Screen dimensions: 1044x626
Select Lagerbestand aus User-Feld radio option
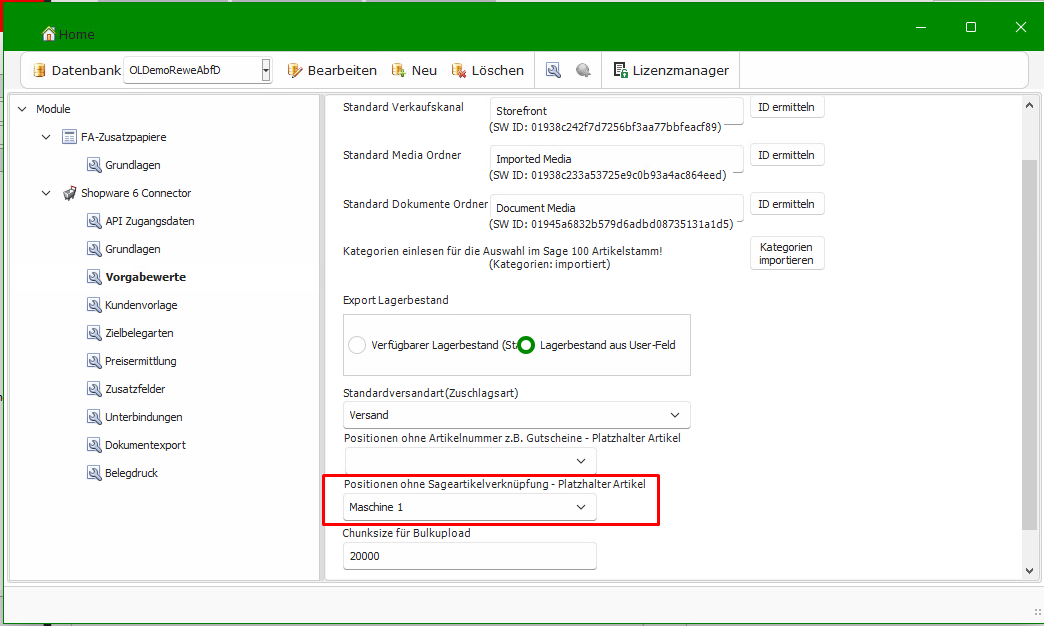tap(526, 345)
